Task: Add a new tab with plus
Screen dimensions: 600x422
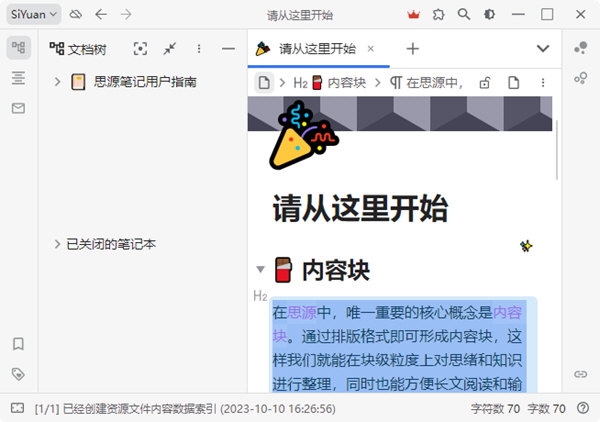Action: point(412,49)
